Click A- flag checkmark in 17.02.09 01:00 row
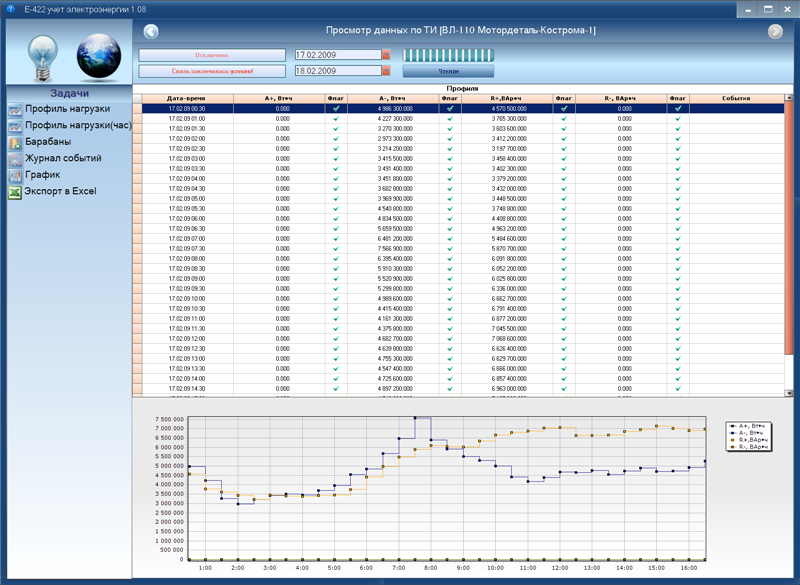Viewport: 800px width, 585px height. coord(449,119)
